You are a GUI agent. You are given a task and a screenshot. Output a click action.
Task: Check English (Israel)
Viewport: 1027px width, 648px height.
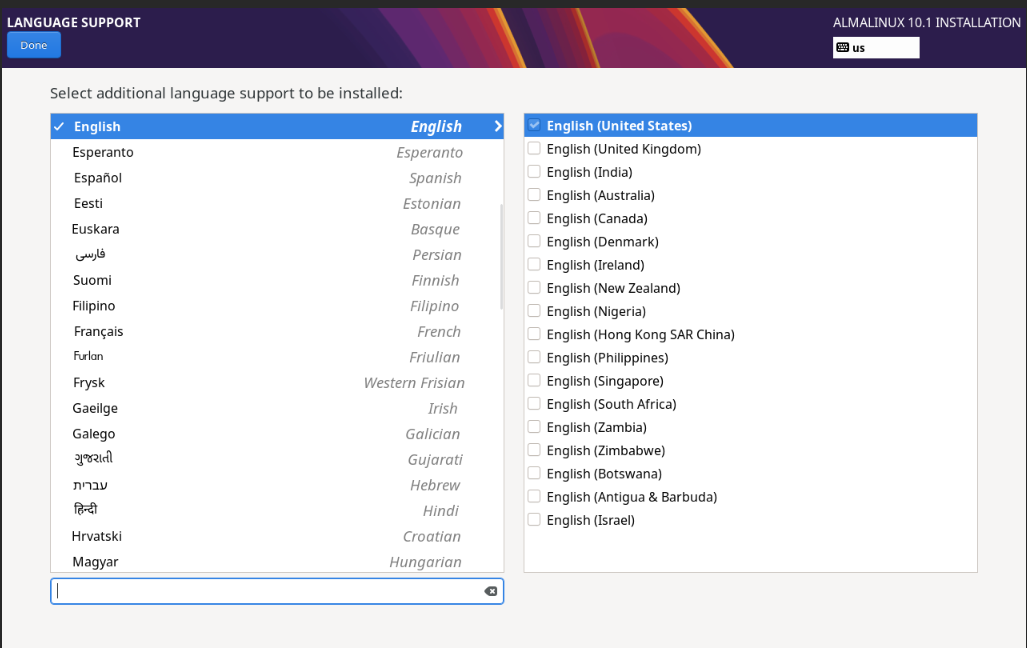(x=534, y=519)
